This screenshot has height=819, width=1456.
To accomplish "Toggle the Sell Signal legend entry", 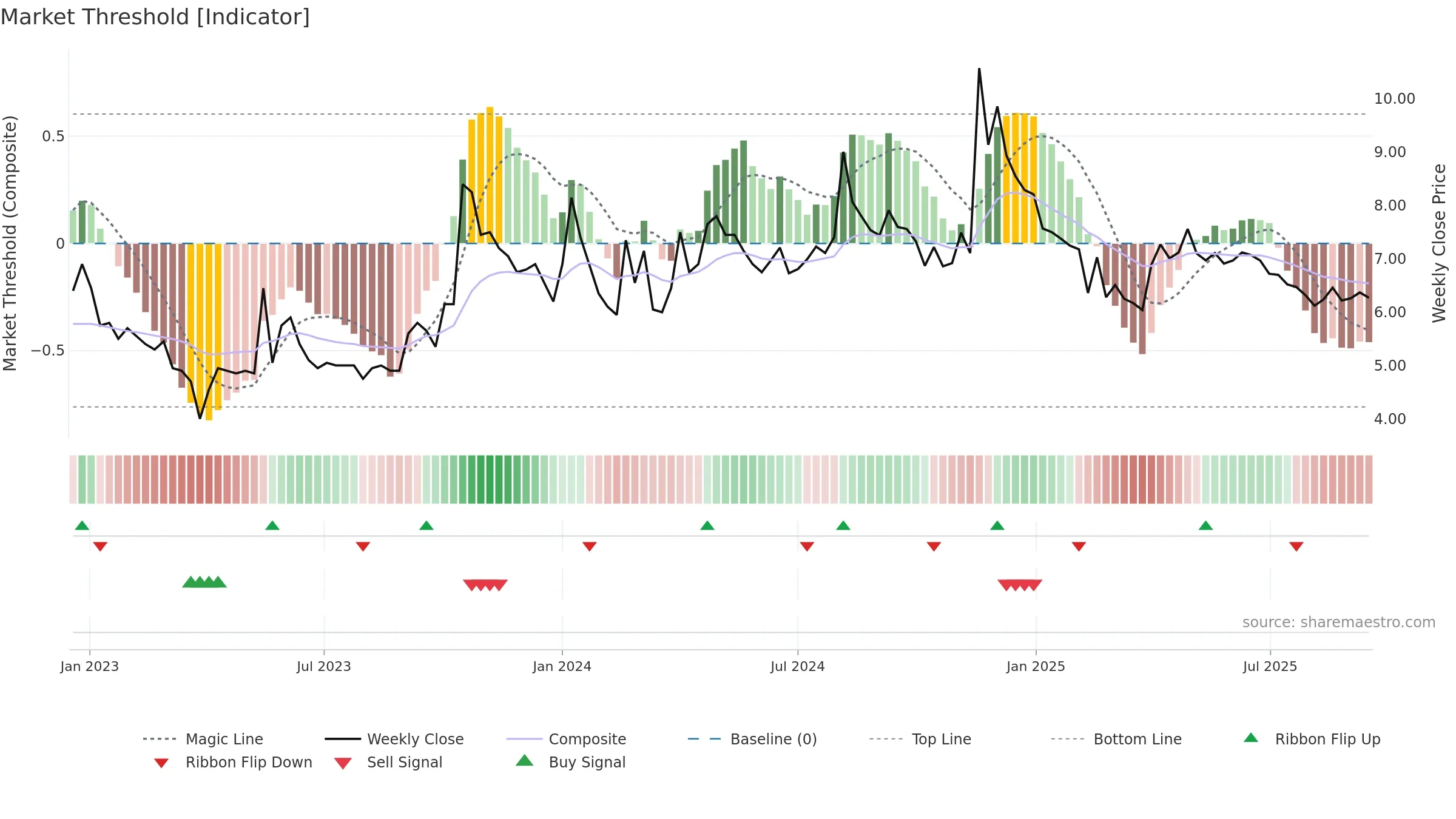I will tap(388, 762).
